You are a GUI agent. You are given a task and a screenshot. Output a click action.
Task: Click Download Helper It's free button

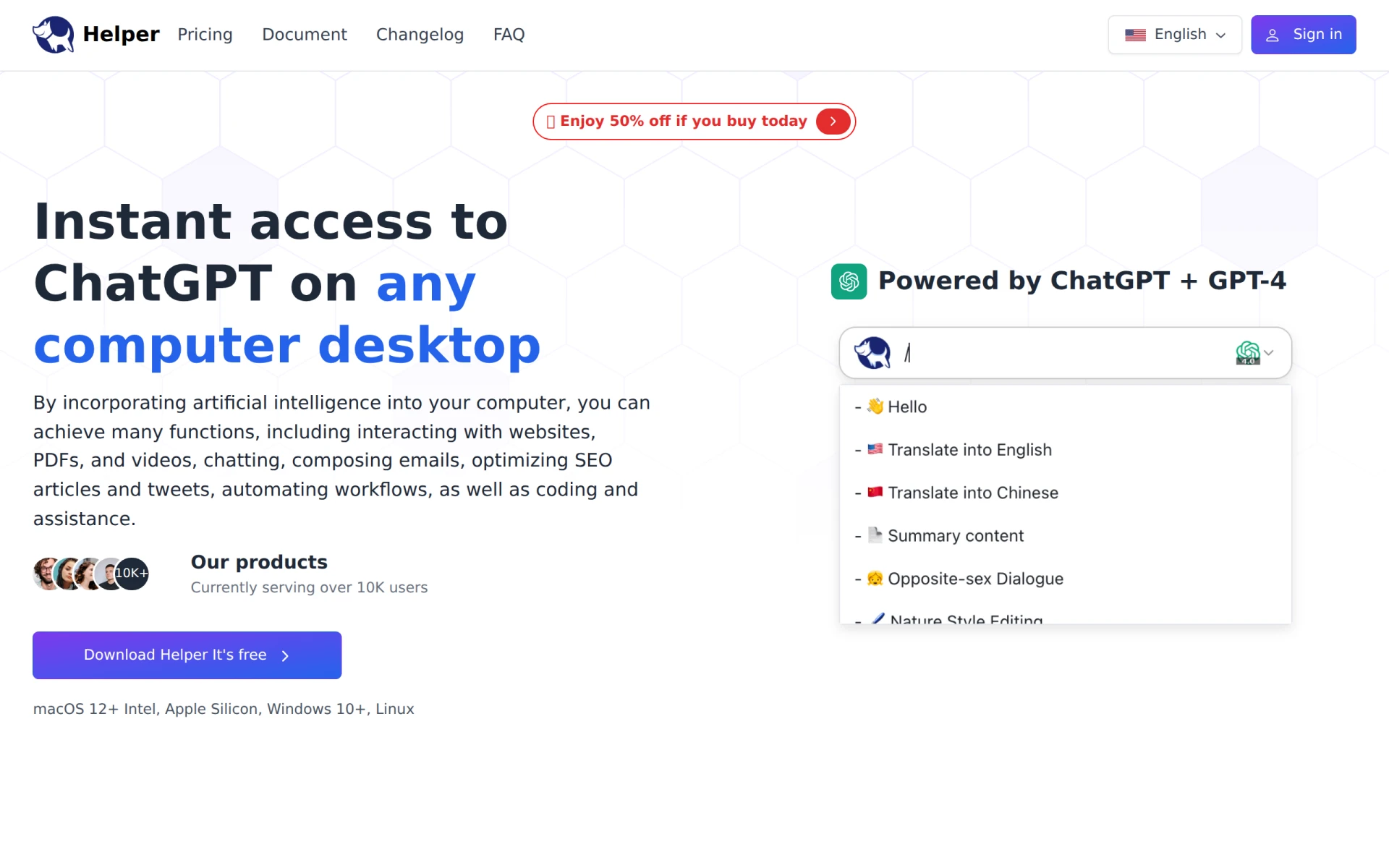point(187,655)
